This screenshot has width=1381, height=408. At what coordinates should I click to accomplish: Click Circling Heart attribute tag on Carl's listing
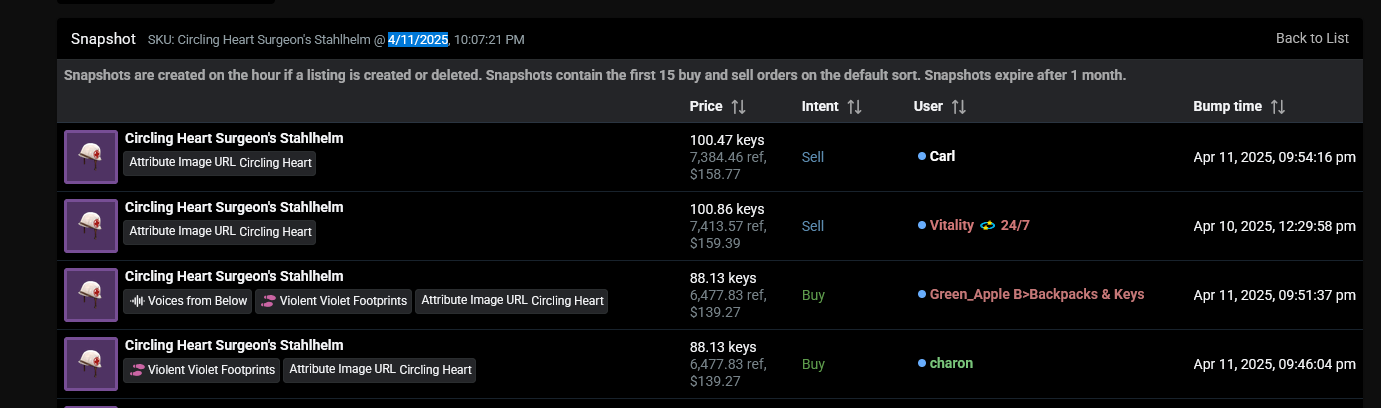[220, 163]
